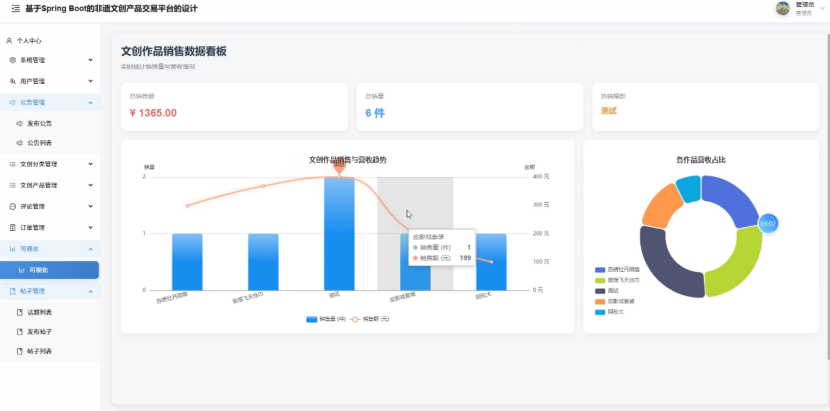830x411 pixels.
Task: Click the floating blue 03:02 timer bubble
Action: [x=768, y=224]
